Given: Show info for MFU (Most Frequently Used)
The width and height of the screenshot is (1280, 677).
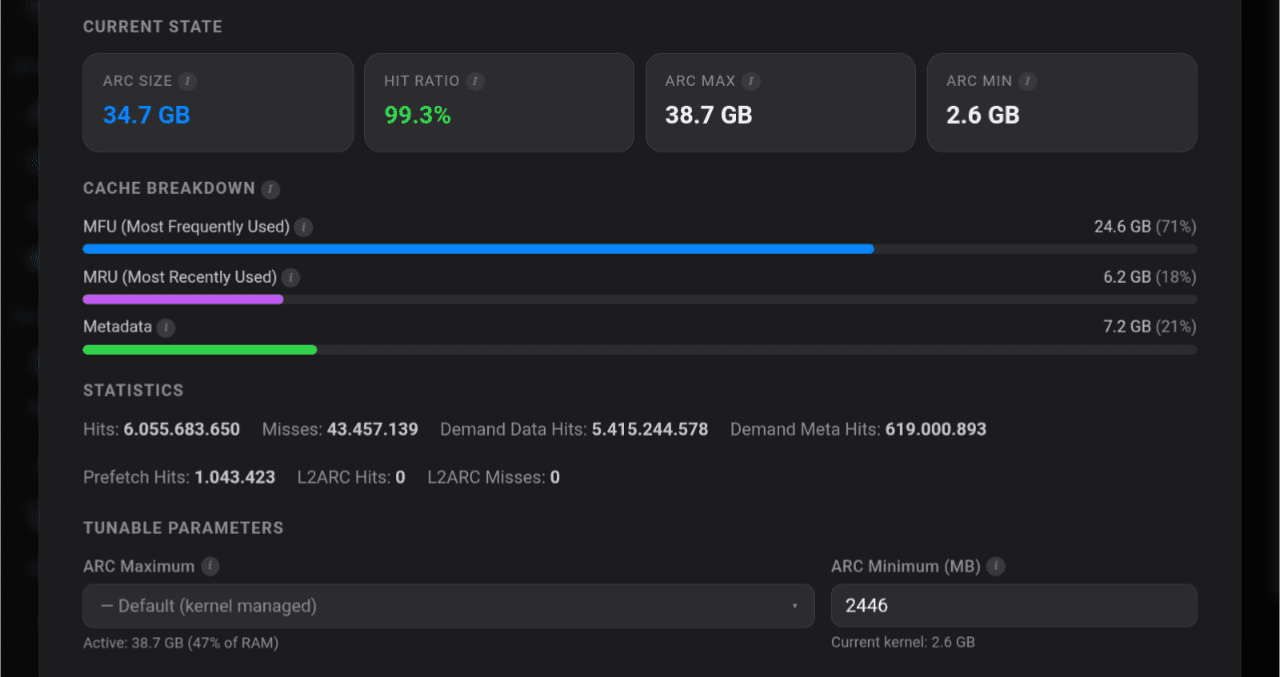Looking at the screenshot, I should click(304, 228).
